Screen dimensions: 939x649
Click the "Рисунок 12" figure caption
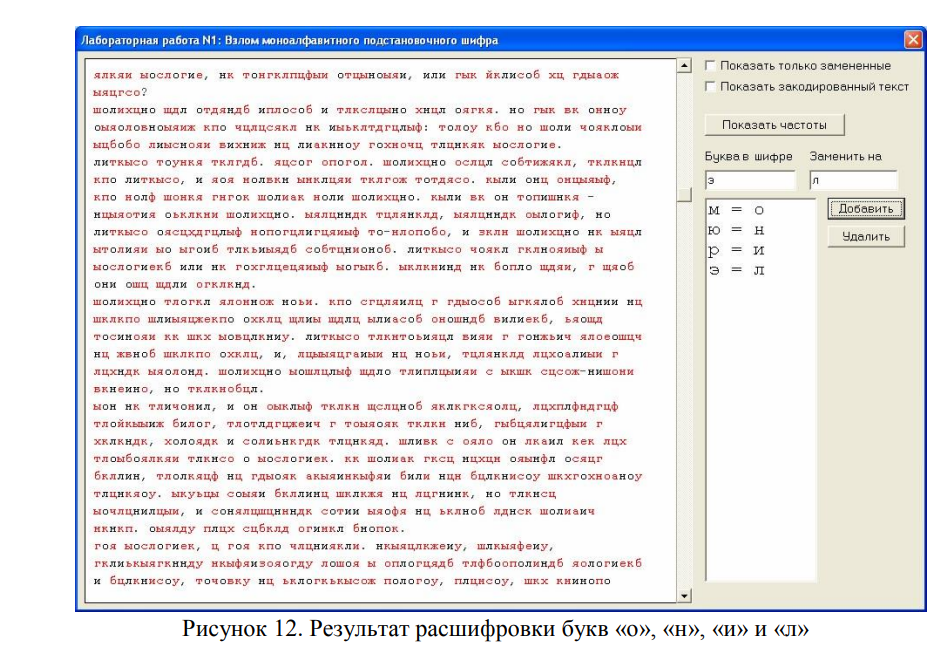tap(494, 631)
